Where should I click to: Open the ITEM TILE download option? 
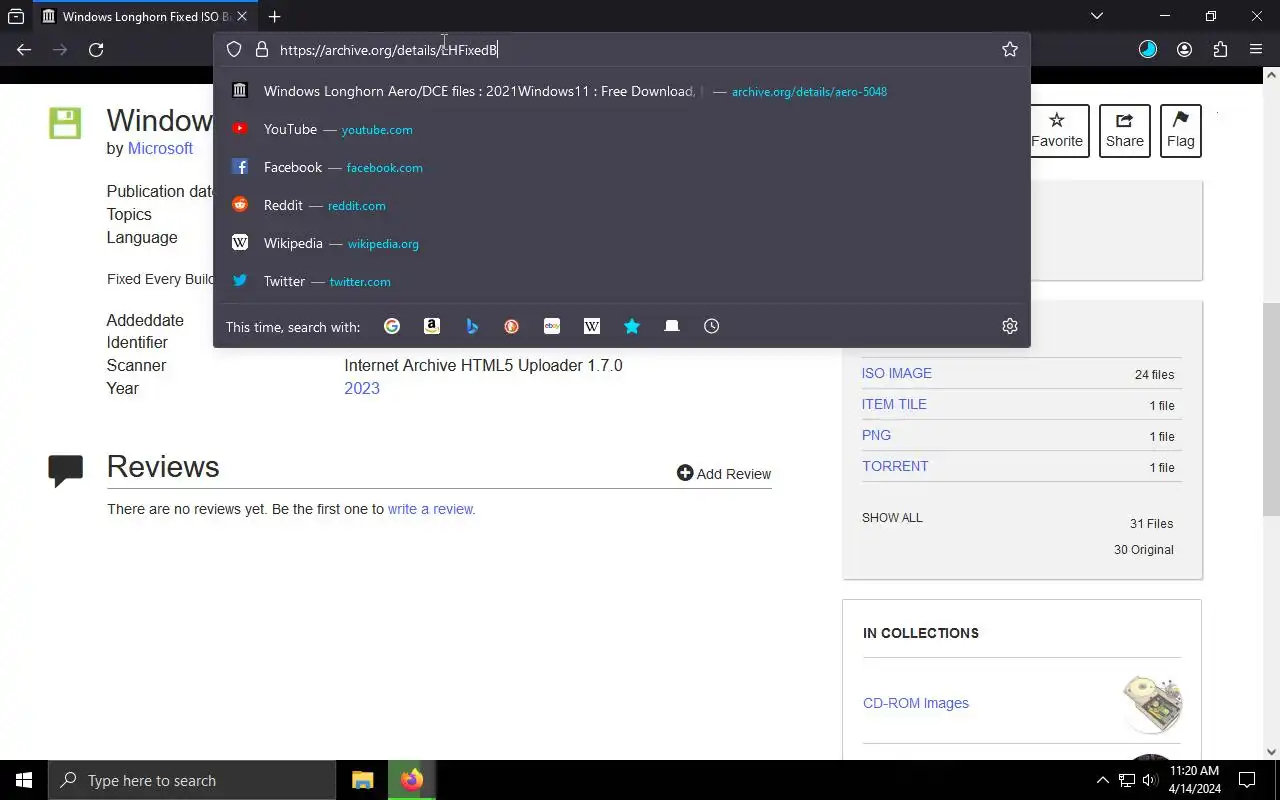point(894,404)
